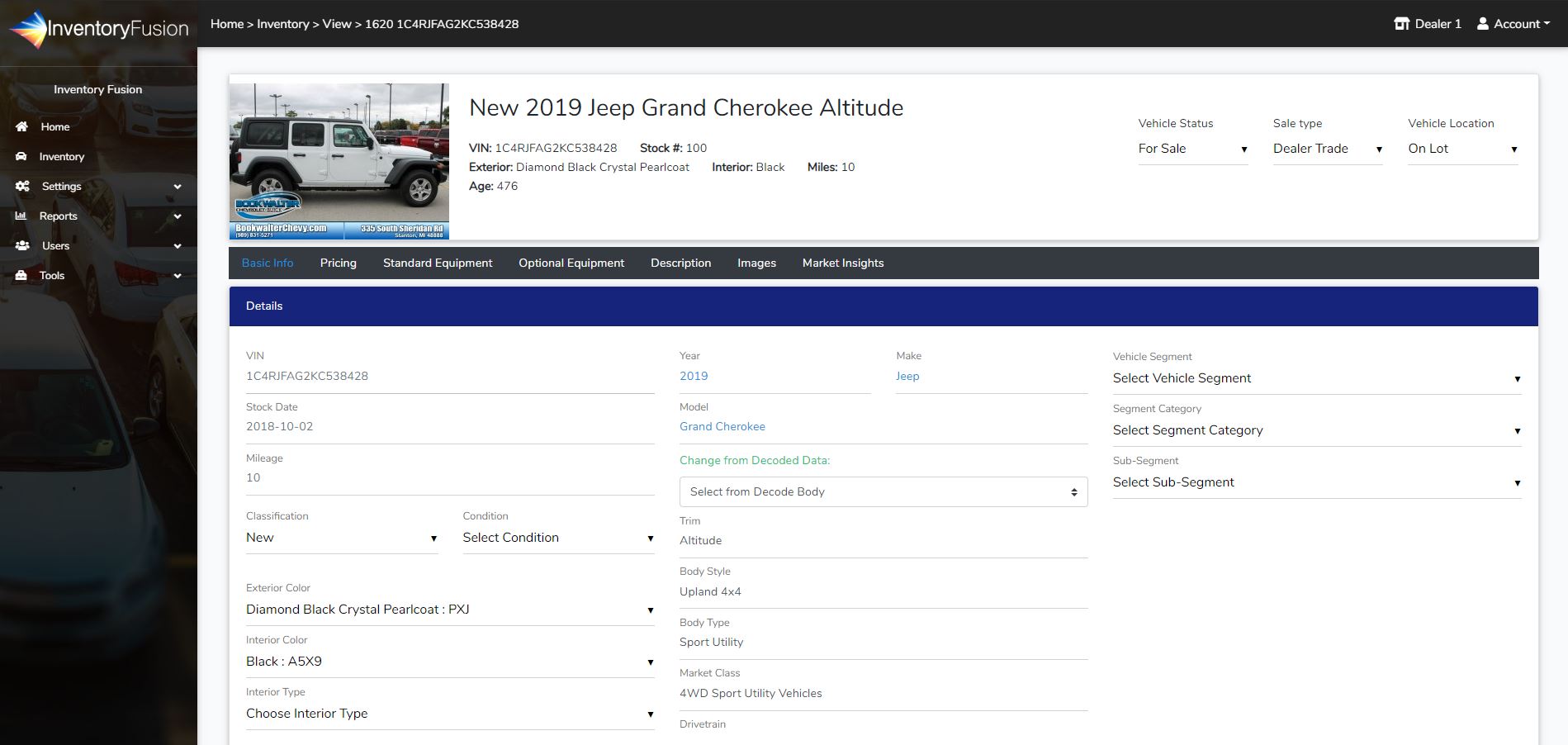
Task: Click the Jeep vehicle photo thumbnail
Action: [x=339, y=161]
